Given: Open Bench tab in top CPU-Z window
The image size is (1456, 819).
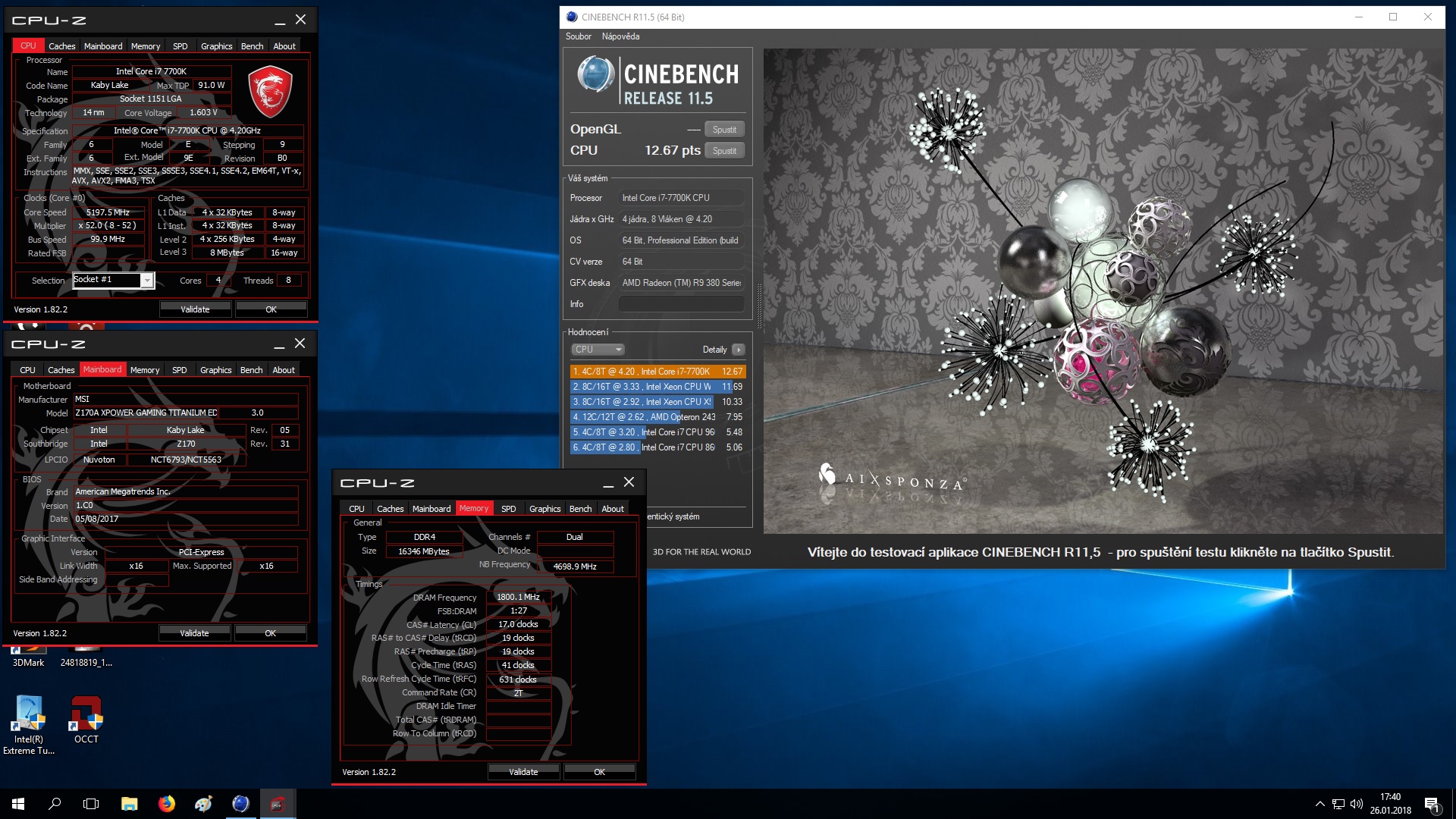Looking at the screenshot, I should (x=252, y=46).
